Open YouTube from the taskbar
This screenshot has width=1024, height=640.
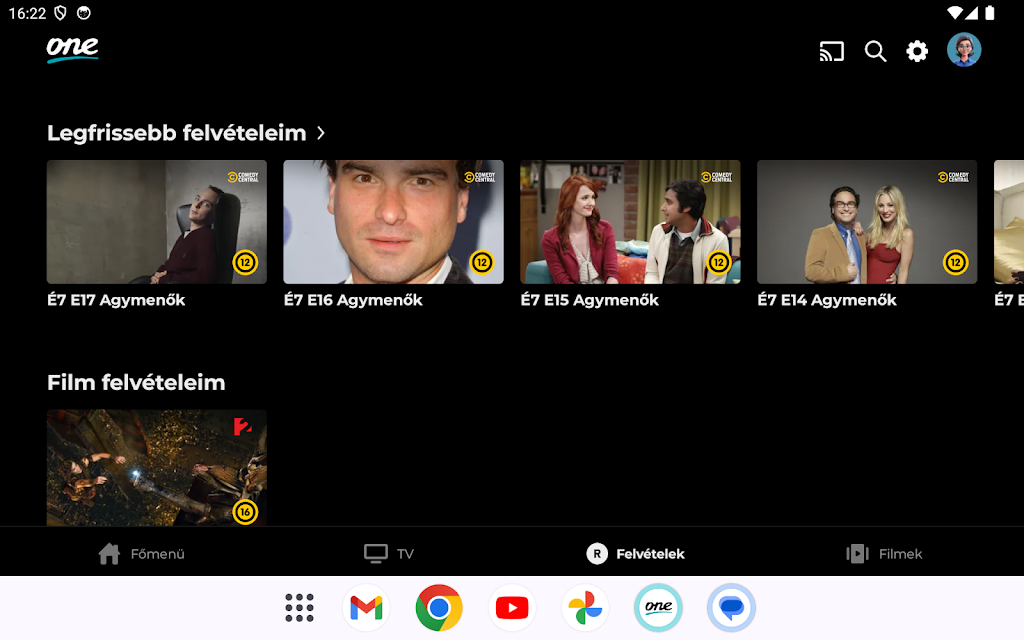click(x=512, y=607)
